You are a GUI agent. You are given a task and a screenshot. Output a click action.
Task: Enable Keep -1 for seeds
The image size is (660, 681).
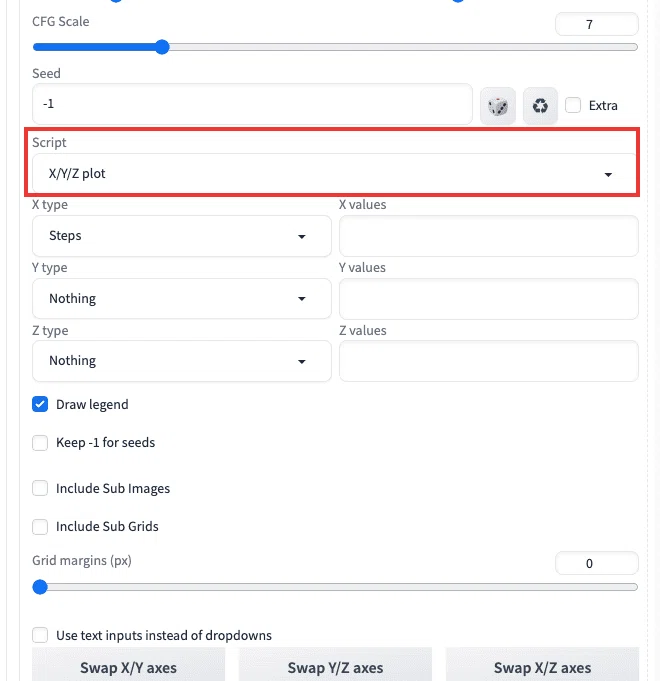tap(40, 443)
